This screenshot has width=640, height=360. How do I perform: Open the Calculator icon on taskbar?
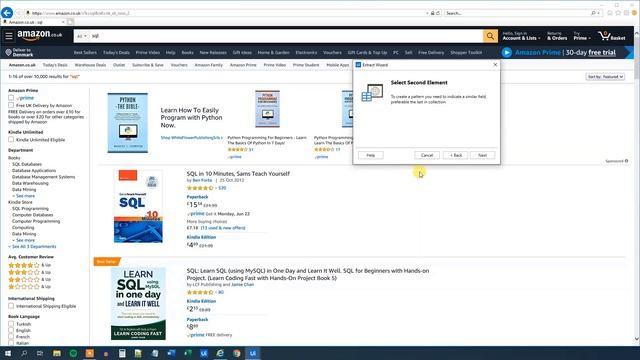point(122,353)
